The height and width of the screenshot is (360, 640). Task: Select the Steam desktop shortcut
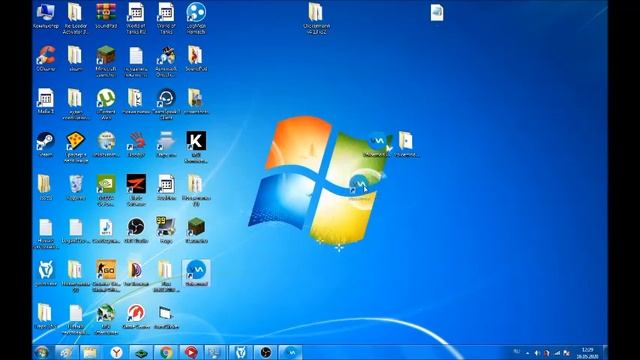click(x=45, y=142)
